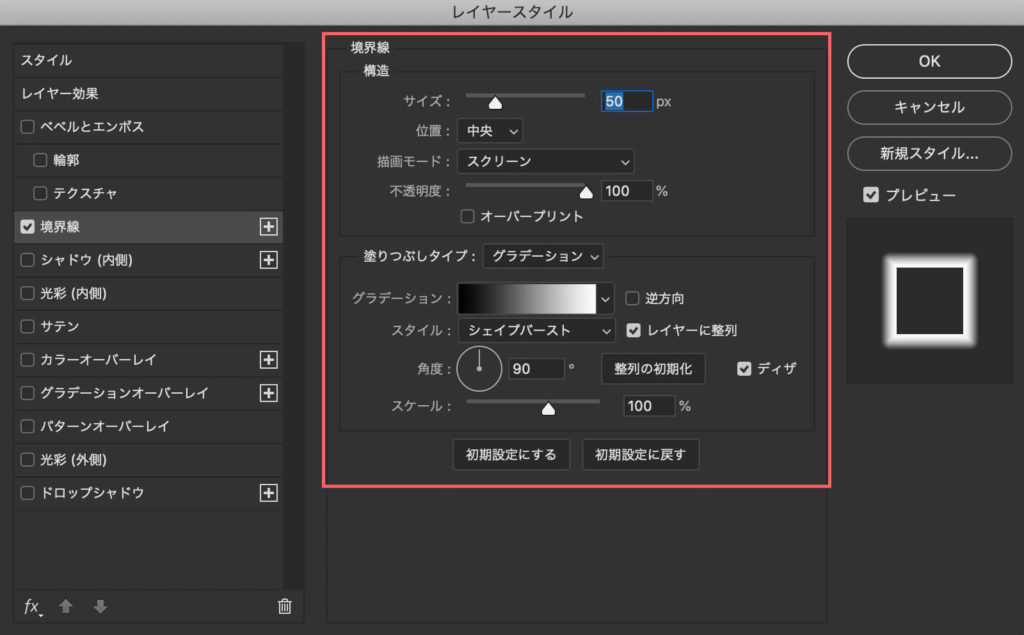Click the angle dial control
Viewport: 1024px width, 635px height.
(x=479, y=369)
